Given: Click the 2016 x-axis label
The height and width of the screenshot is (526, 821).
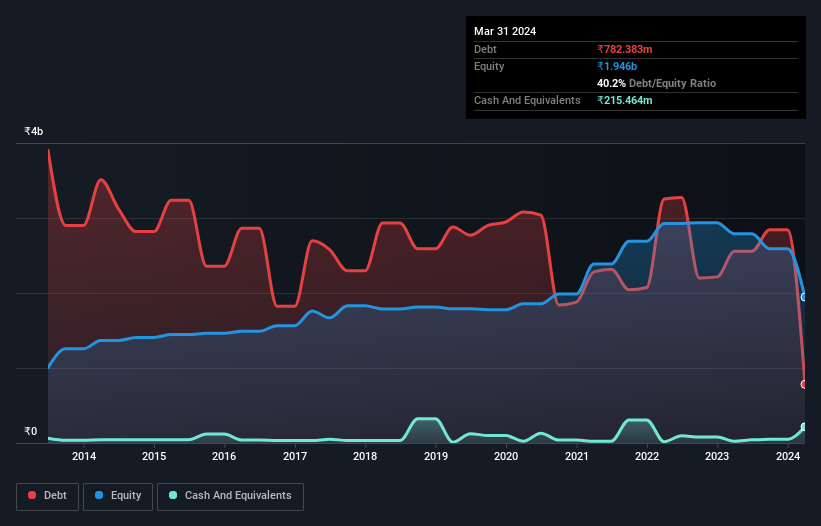Looking at the screenshot, I should [224, 456].
